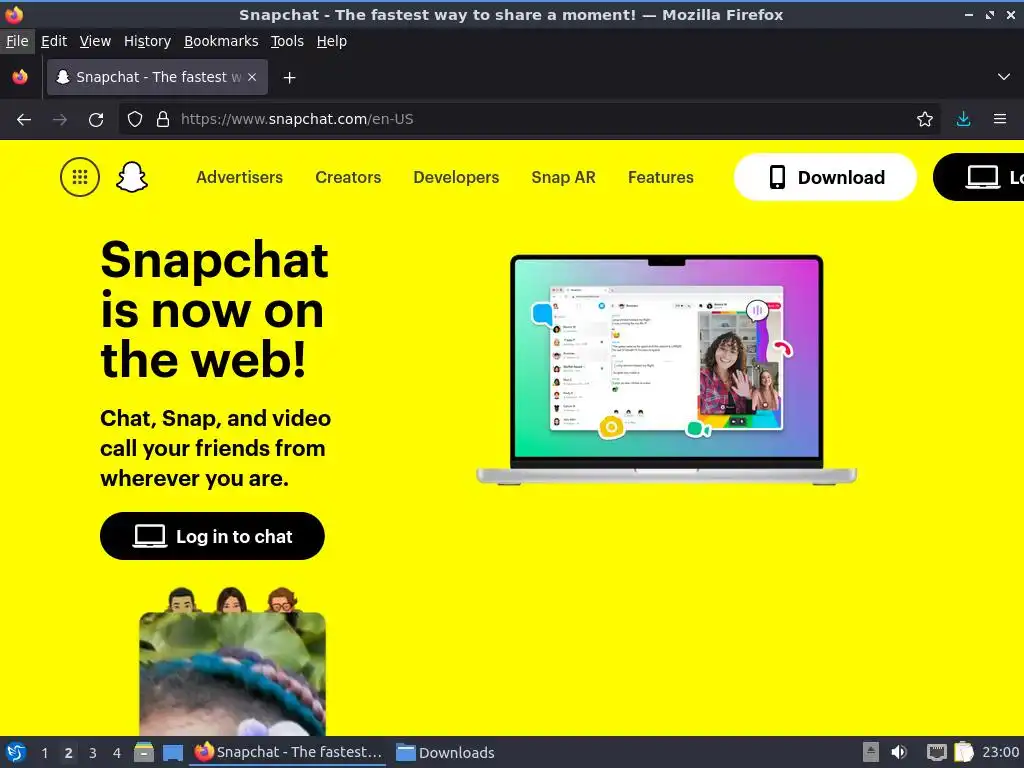Click the Snapchat ghost logo
The height and width of the screenshot is (768, 1024).
132,177
